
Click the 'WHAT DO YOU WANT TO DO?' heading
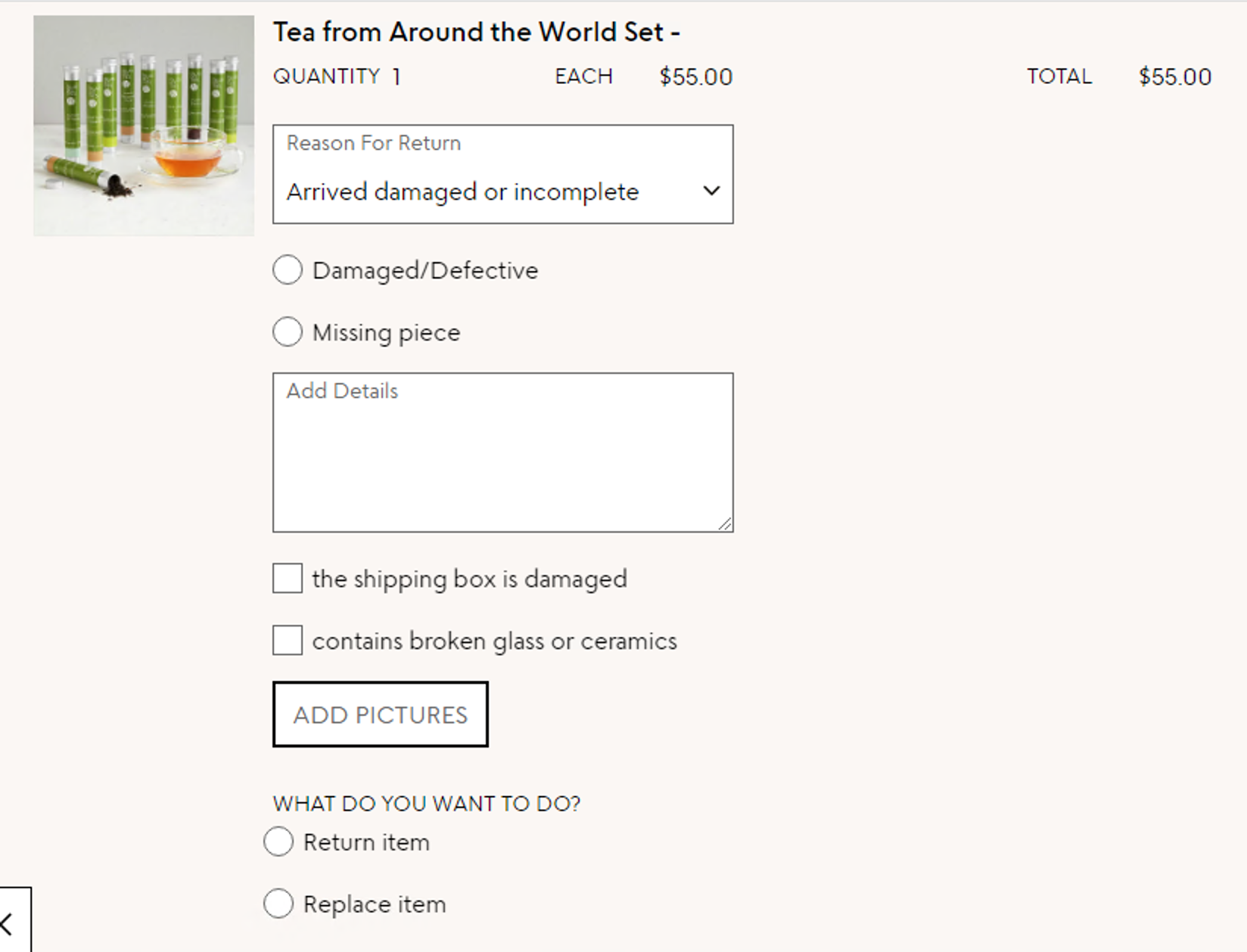pyautogui.click(x=427, y=803)
